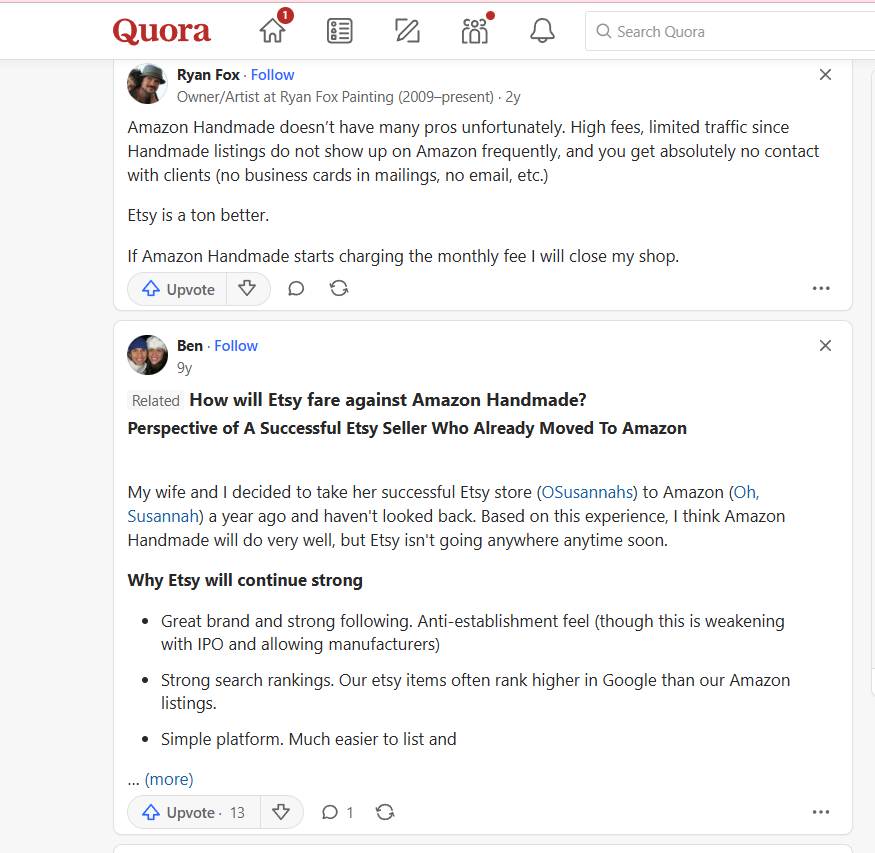Open more options on Ben's answer
This screenshot has width=875, height=853.
pyautogui.click(x=821, y=812)
